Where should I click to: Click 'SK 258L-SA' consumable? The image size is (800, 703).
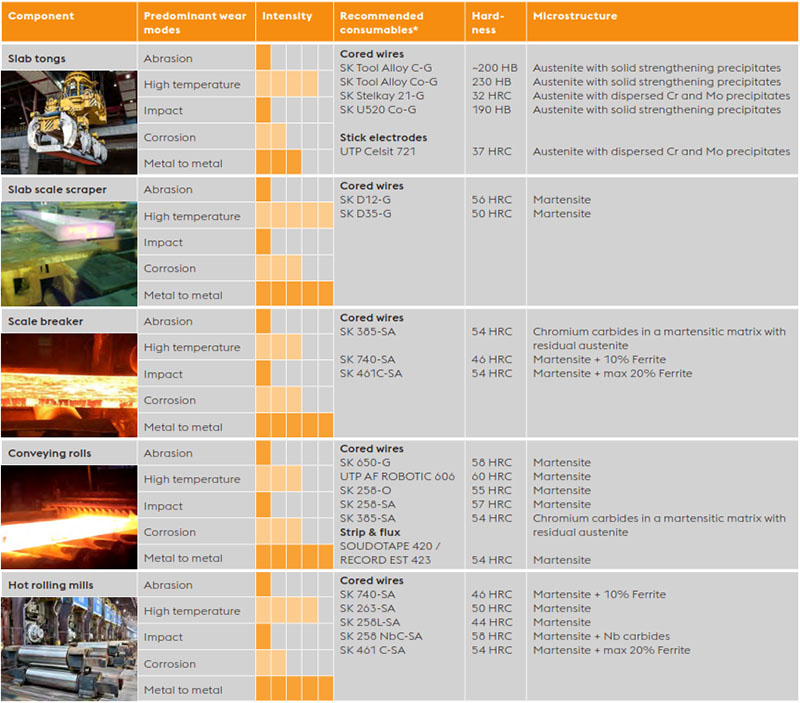pyautogui.click(x=370, y=622)
